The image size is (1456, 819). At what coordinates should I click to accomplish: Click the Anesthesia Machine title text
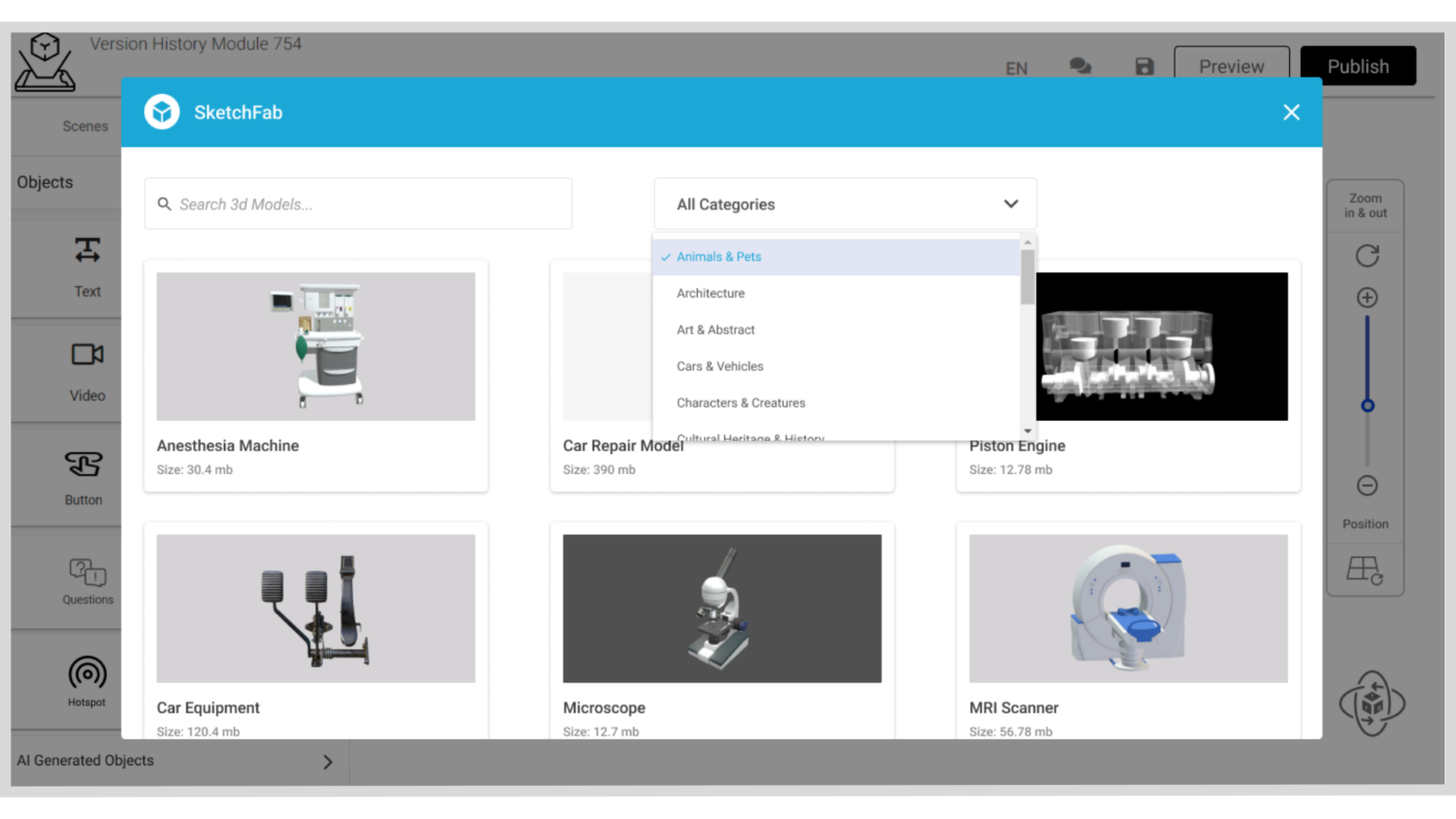(x=227, y=446)
